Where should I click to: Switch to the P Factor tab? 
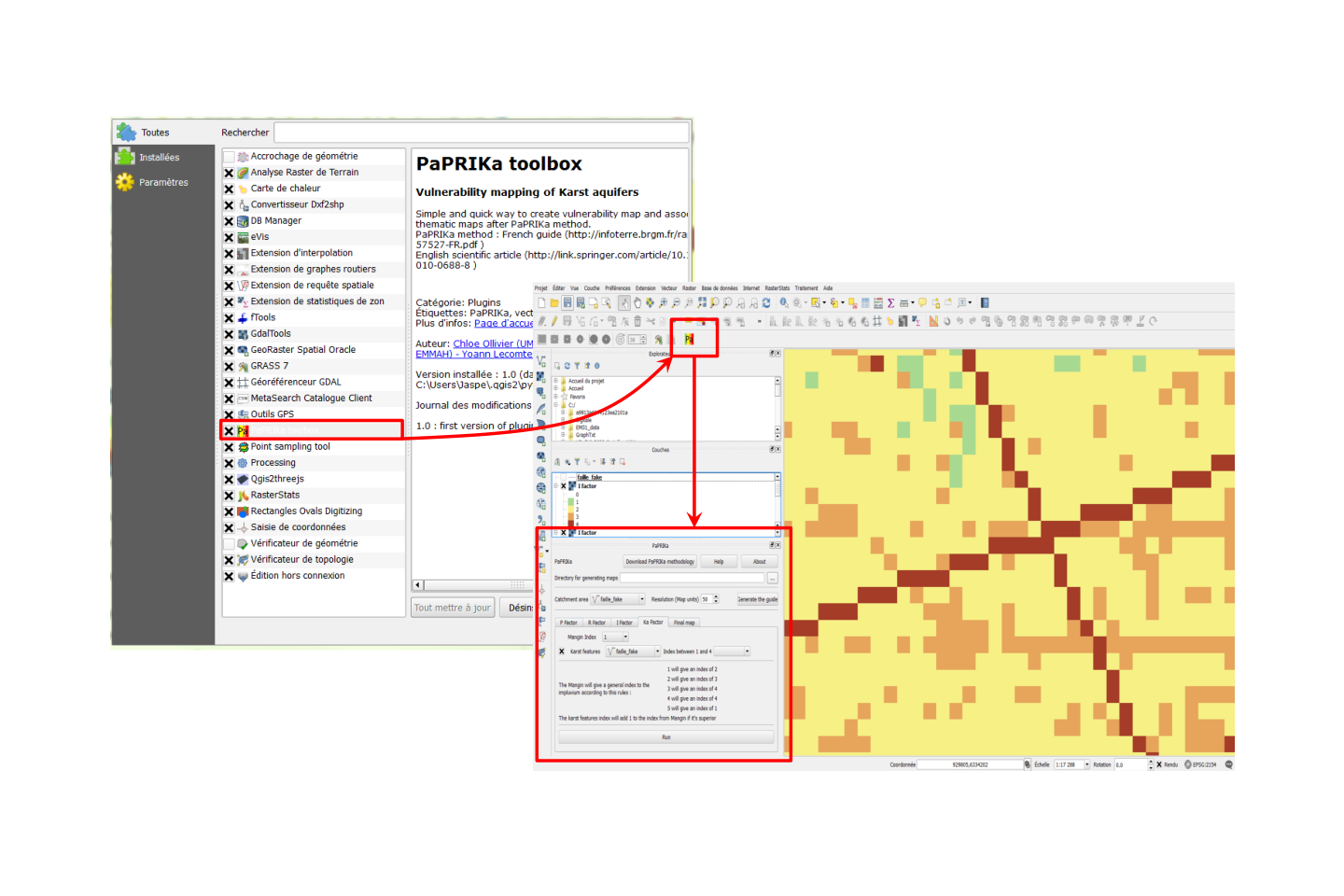click(x=568, y=623)
